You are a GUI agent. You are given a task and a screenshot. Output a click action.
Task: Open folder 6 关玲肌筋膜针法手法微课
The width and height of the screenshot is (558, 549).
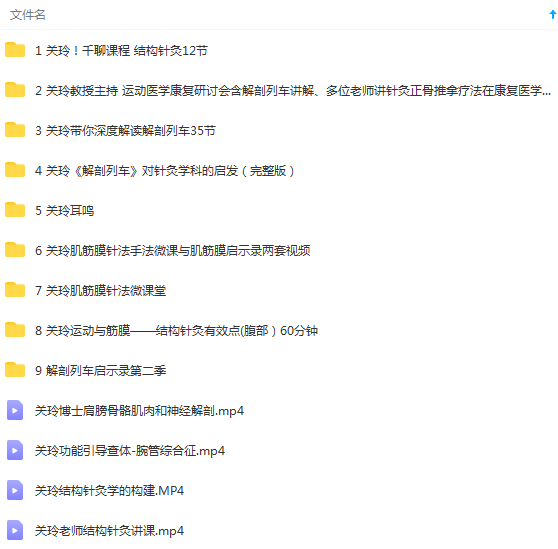pyautogui.click(x=173, y=251)
